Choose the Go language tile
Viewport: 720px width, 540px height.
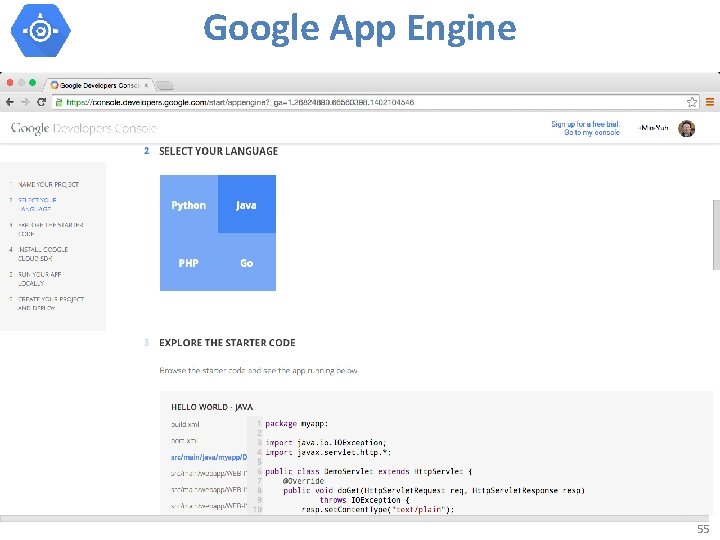pyautogui.click(x=247, y=262)
